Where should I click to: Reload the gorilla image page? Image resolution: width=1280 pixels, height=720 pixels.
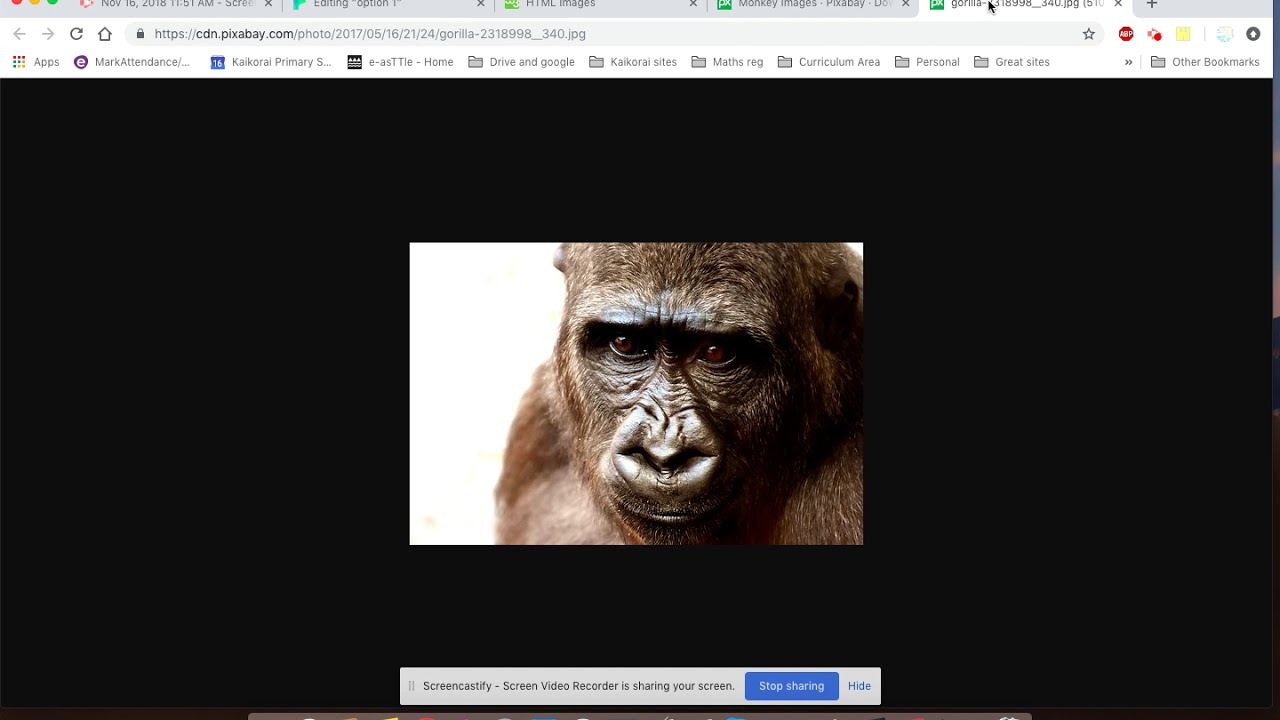click(76, 34)
